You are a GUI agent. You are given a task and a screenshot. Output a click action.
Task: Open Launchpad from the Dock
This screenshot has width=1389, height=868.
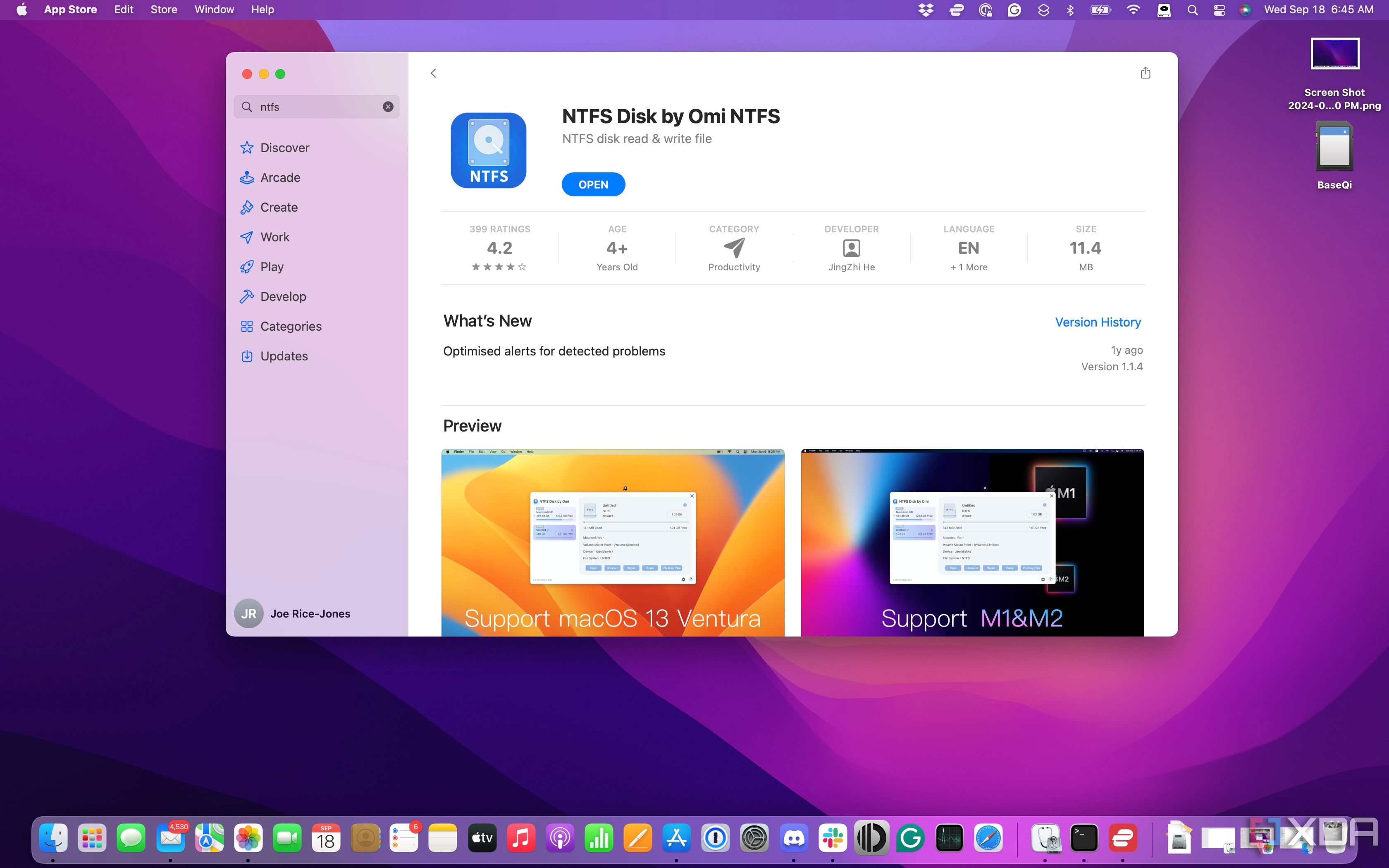[92, 838]
